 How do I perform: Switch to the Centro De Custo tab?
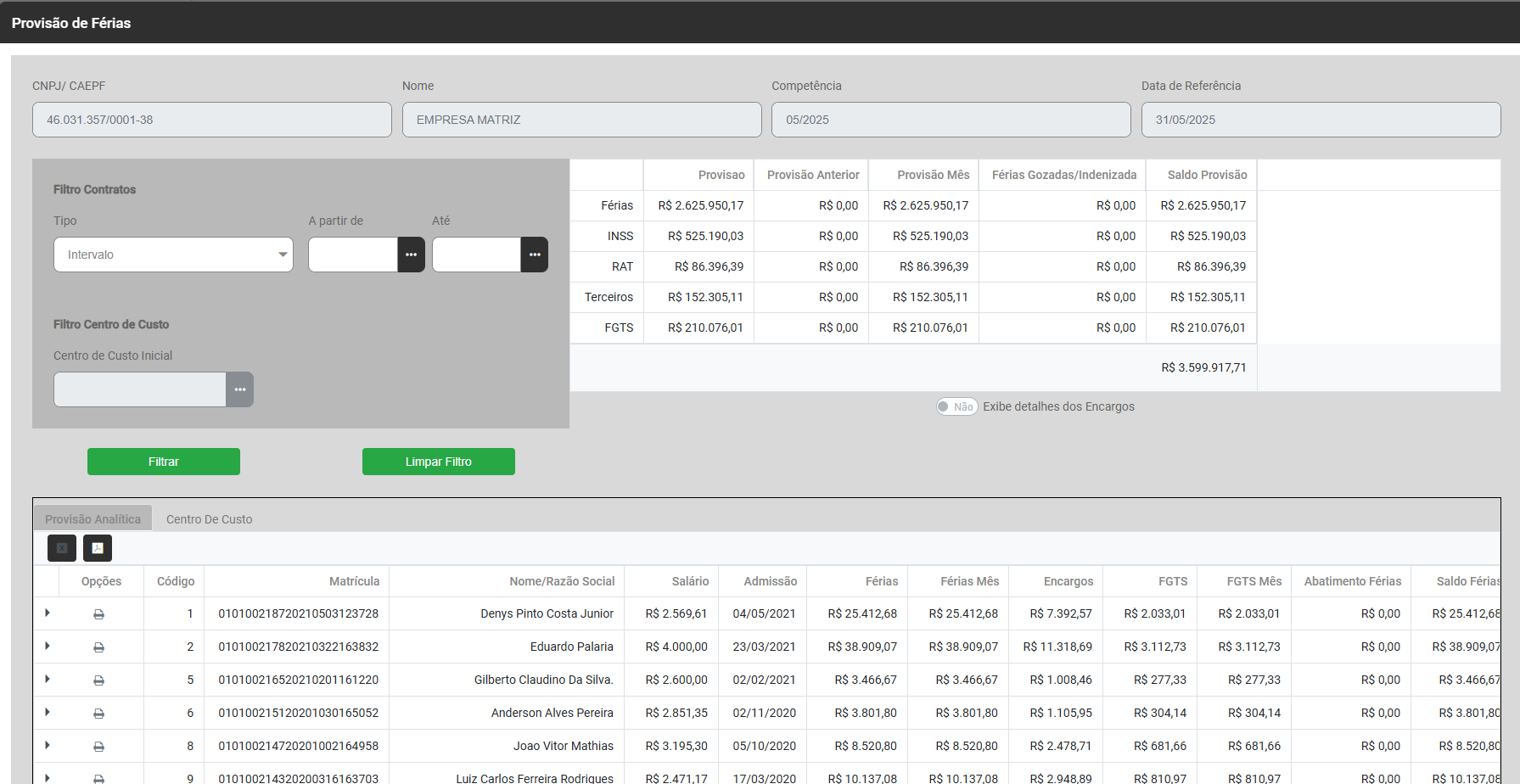click(209, 519)
